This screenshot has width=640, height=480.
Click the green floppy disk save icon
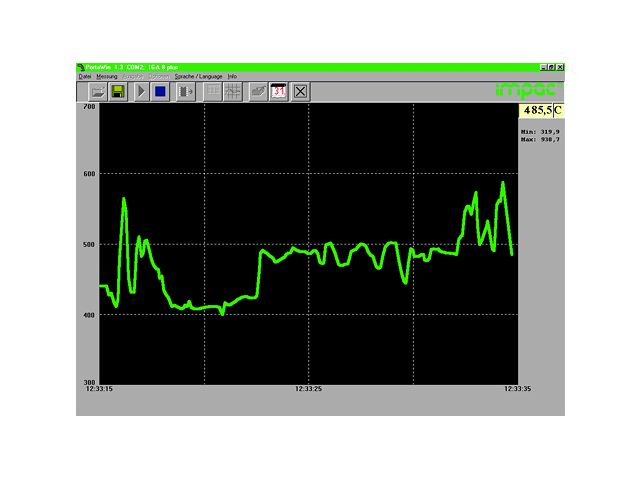click(118, 91)
